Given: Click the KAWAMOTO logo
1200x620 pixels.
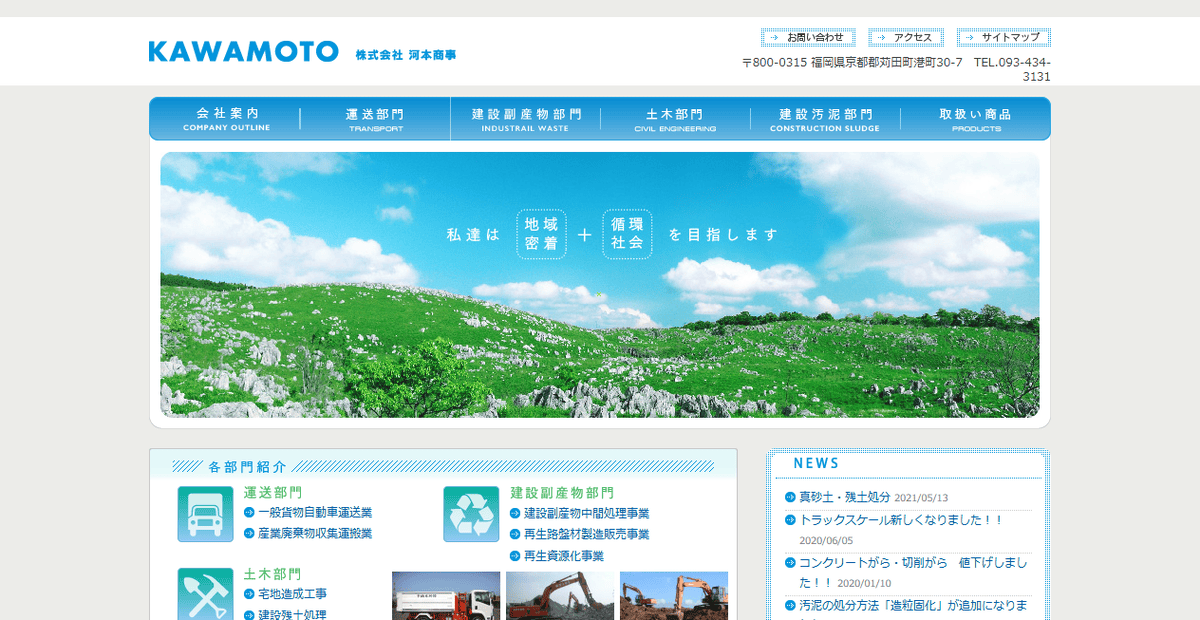Looking at the screenshot, I should click(x=245, y=48).
